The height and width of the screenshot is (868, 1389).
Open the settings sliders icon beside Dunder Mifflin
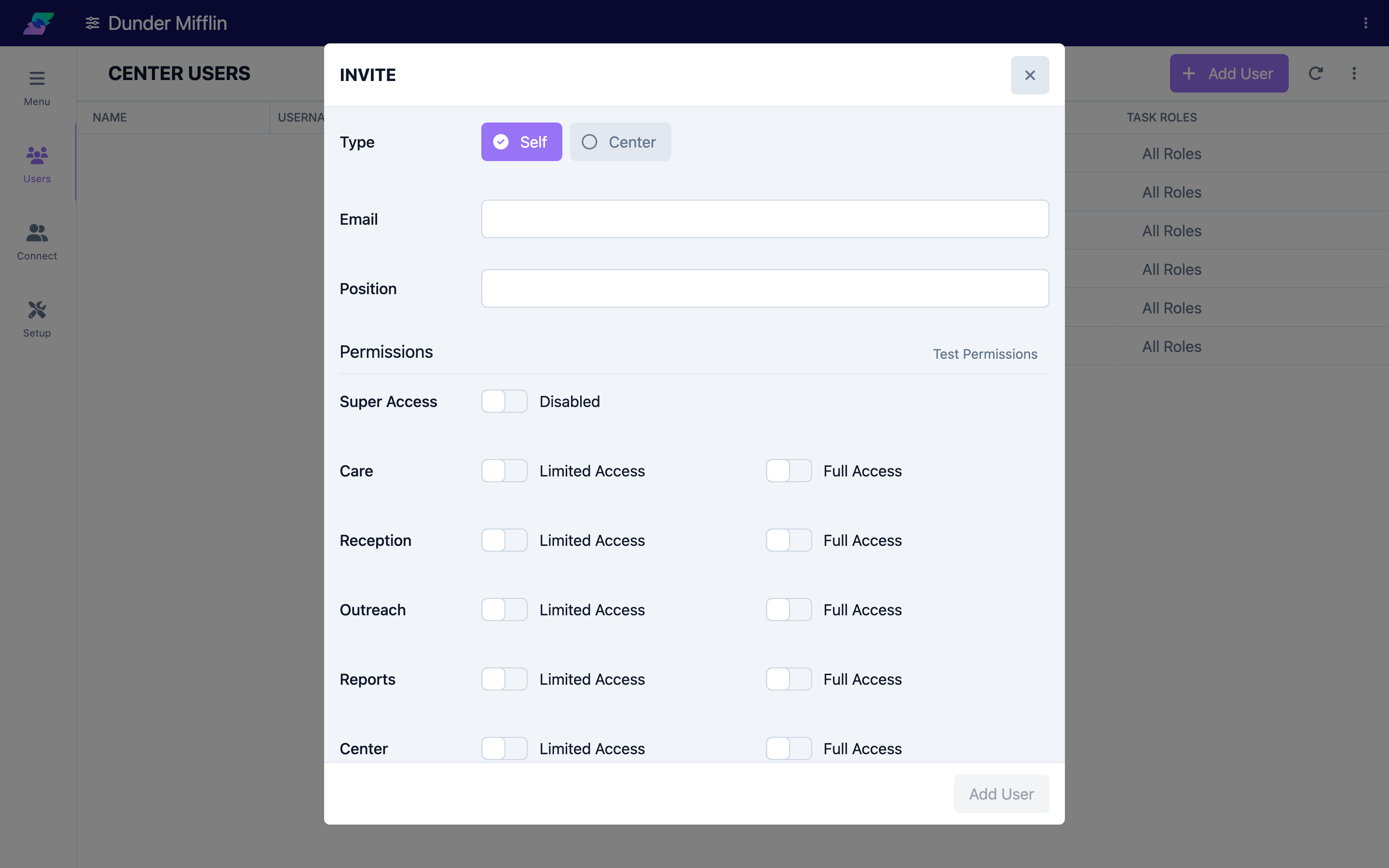point(93,23)
